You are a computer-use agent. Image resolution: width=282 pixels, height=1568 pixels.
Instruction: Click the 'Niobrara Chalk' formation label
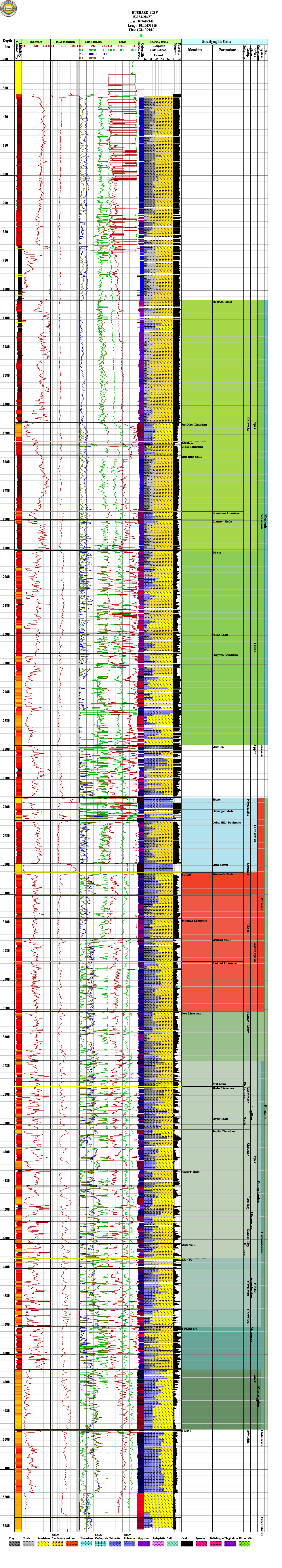point(222,302)
